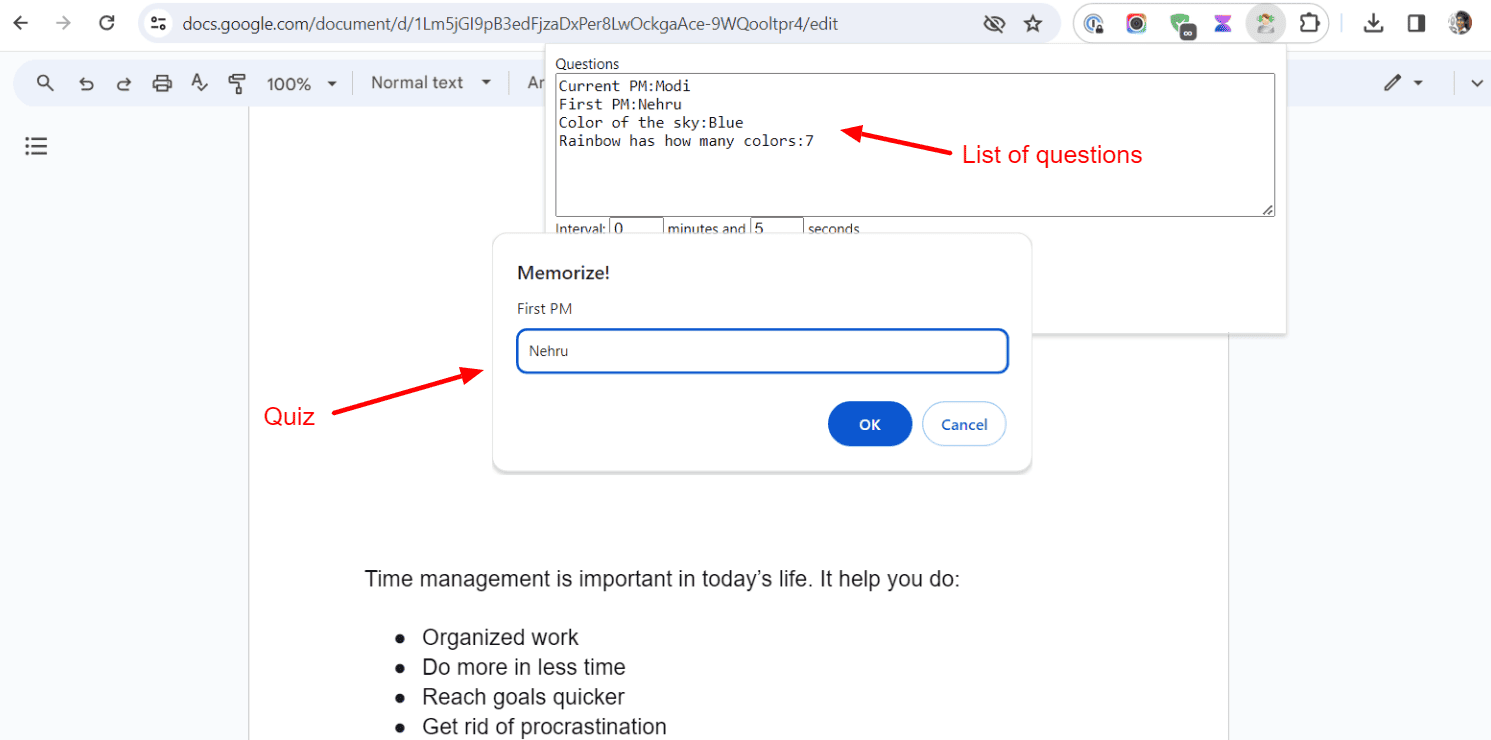Print the document using the printer icon
This screenshot has width=1491, height=740.
point(162,84)
